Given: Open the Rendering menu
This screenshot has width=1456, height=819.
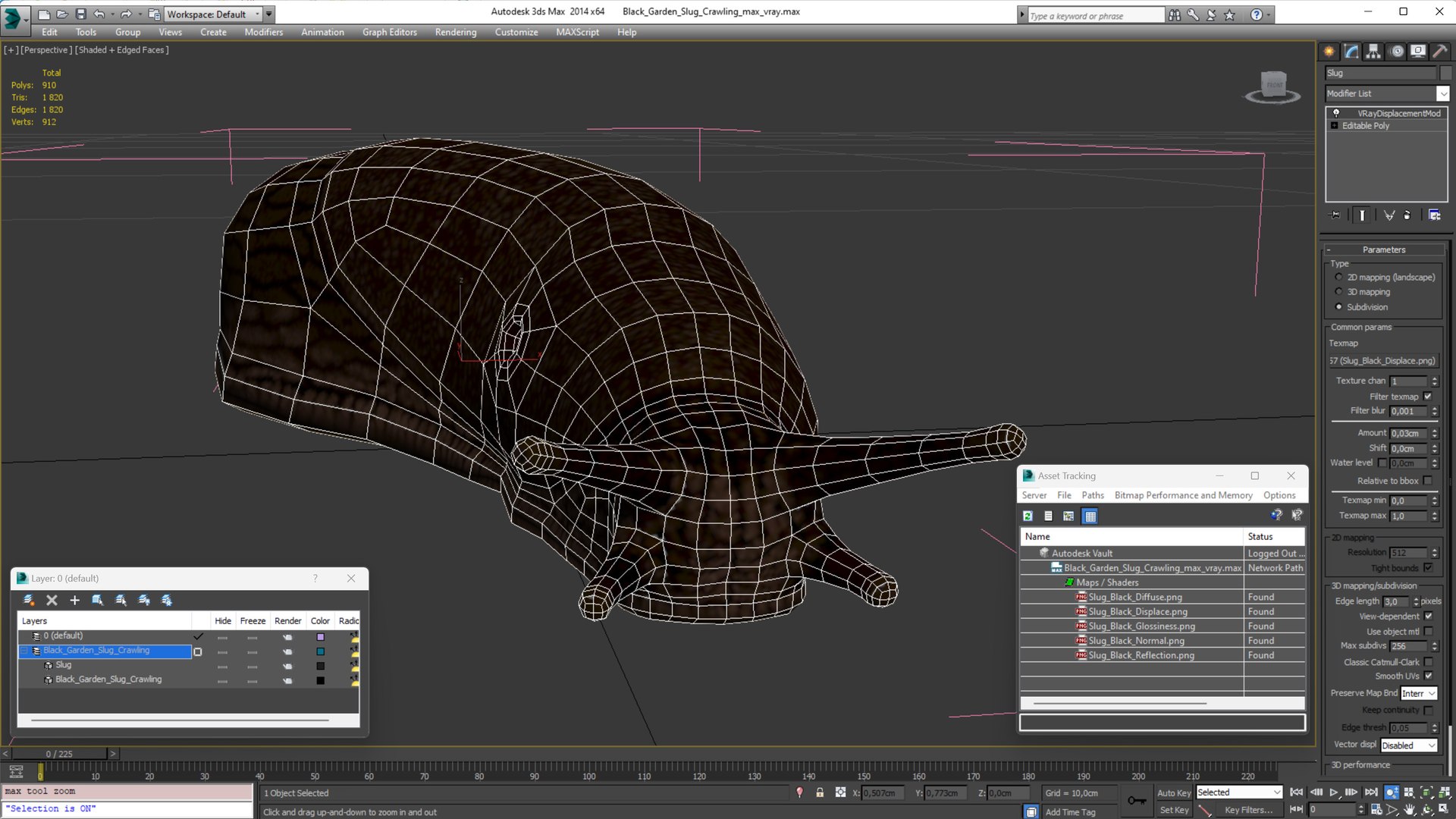Looking at the screenshot, I should 456,32.
